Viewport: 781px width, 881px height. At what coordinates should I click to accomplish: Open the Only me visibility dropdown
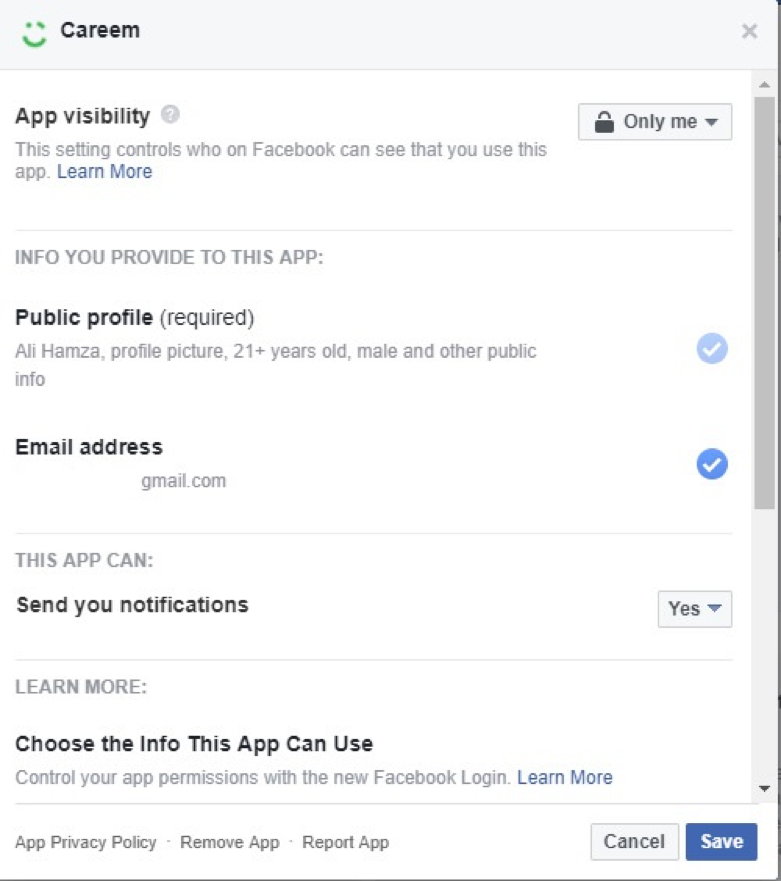[655, 122]
